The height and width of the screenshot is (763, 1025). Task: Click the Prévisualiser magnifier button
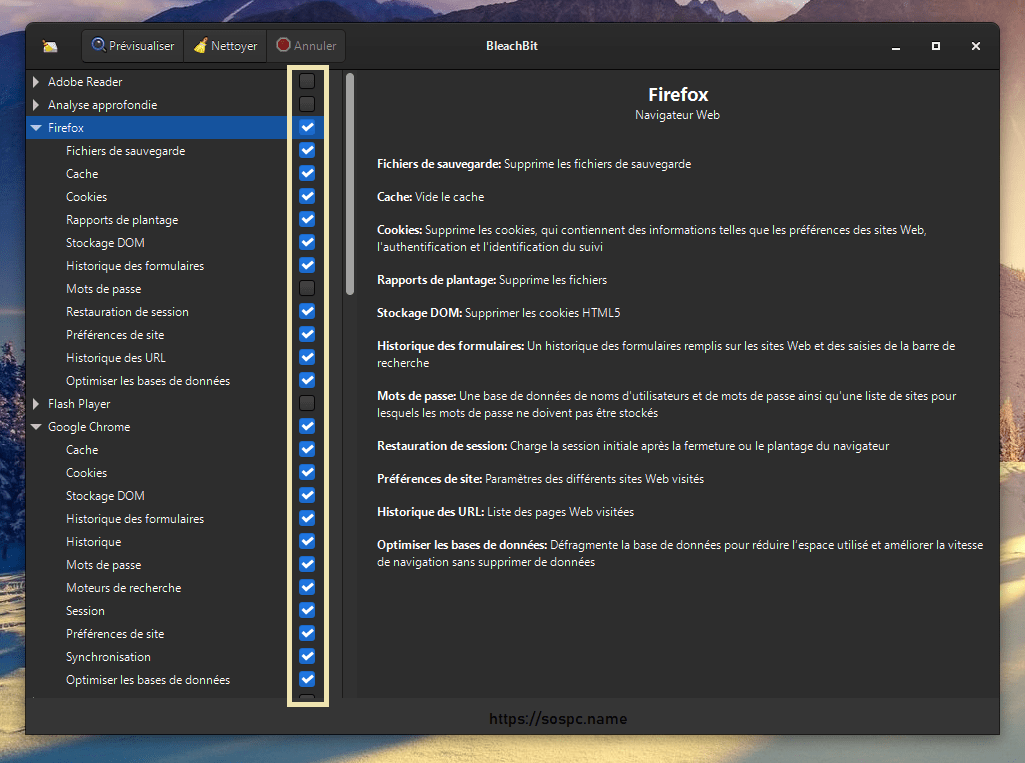click(132, 46)
